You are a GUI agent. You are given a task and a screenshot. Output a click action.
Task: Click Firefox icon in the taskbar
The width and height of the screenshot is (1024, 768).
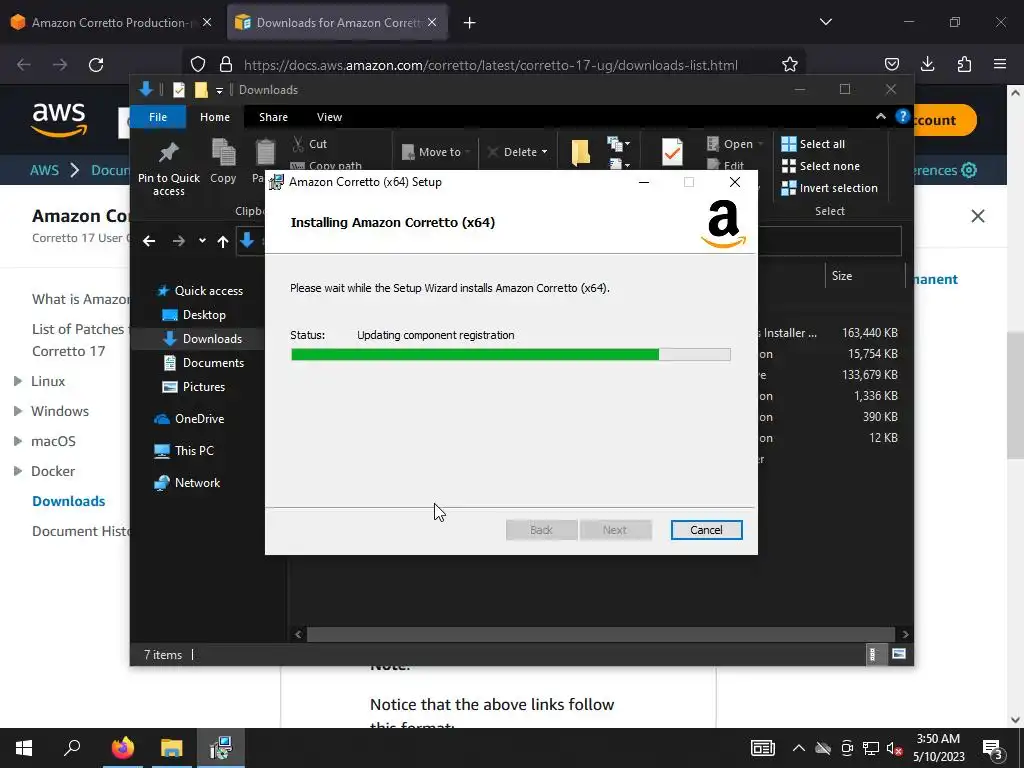122,748
